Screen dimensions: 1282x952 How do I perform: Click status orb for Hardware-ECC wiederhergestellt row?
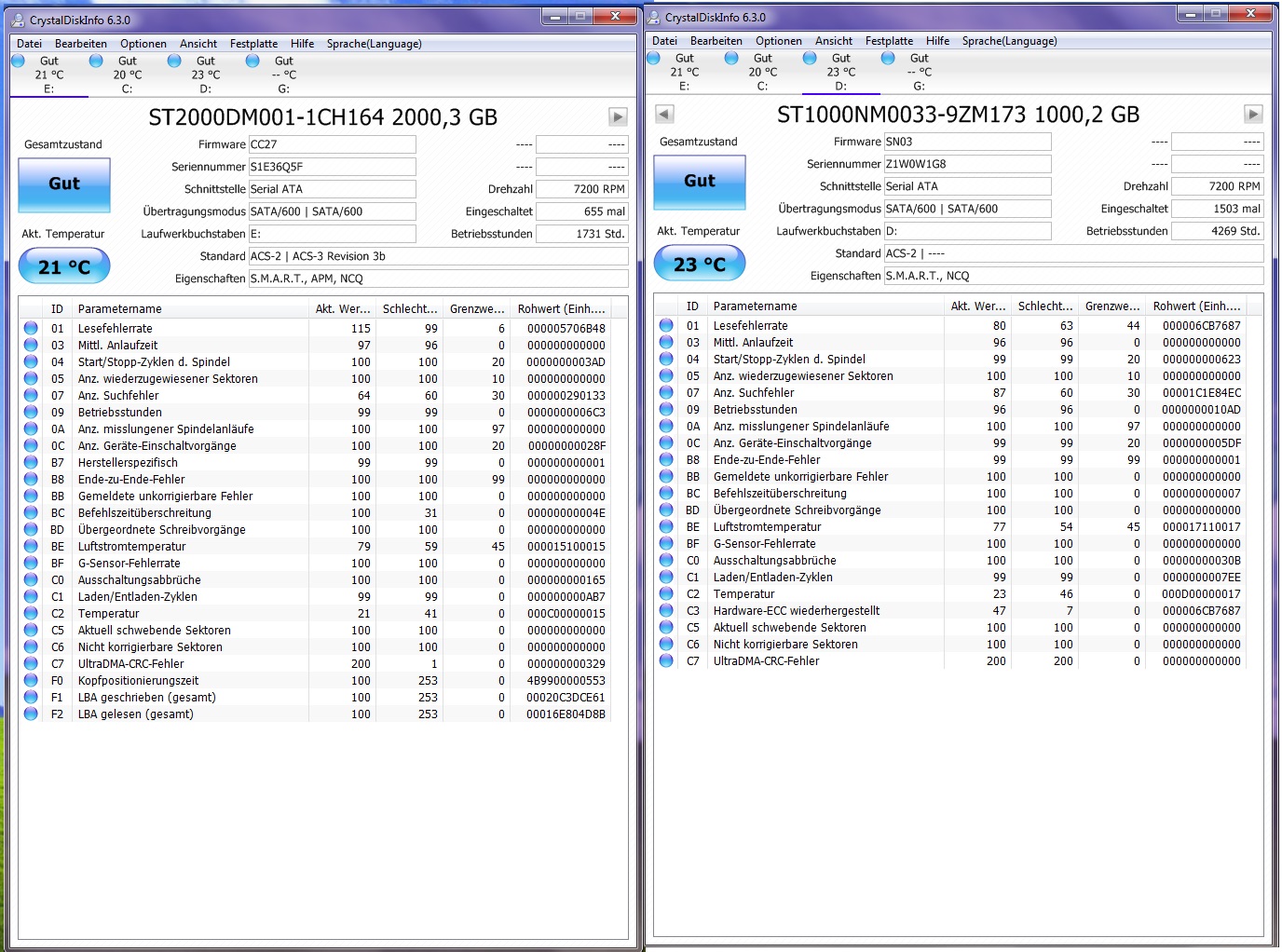666,610
